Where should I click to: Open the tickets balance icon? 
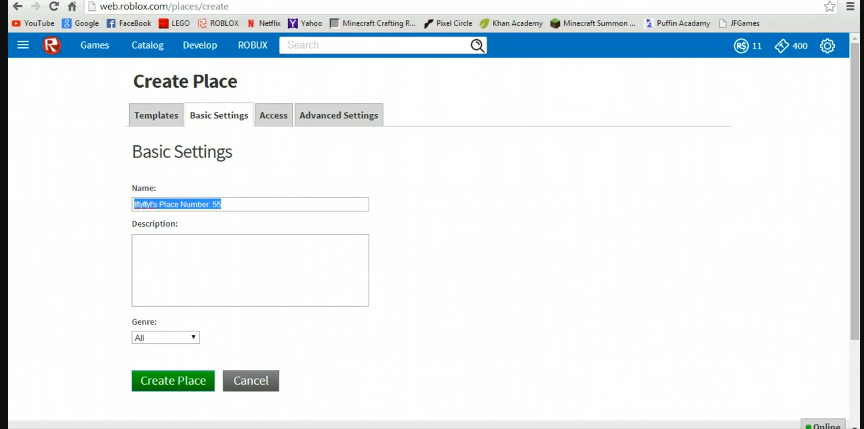[x=782, y=46]
